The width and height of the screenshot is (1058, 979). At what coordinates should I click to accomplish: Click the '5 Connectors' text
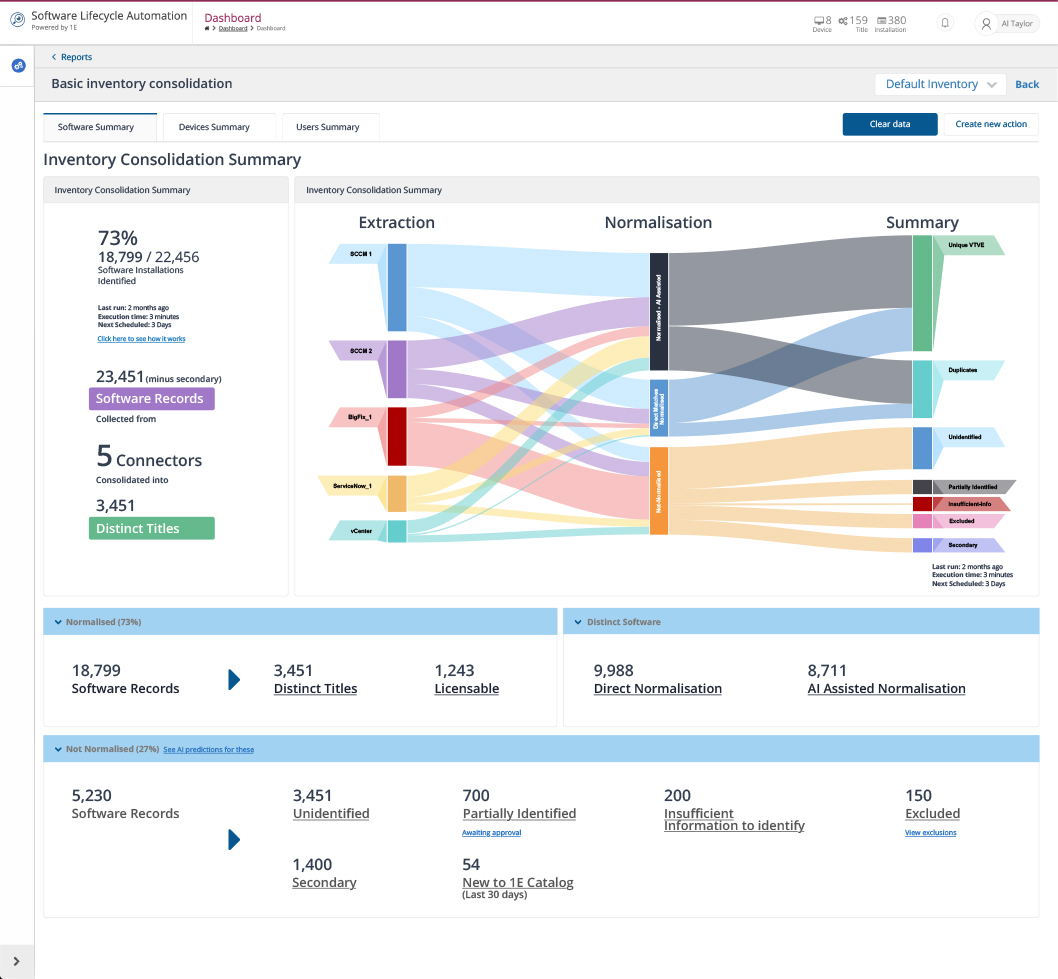[149, 457]
